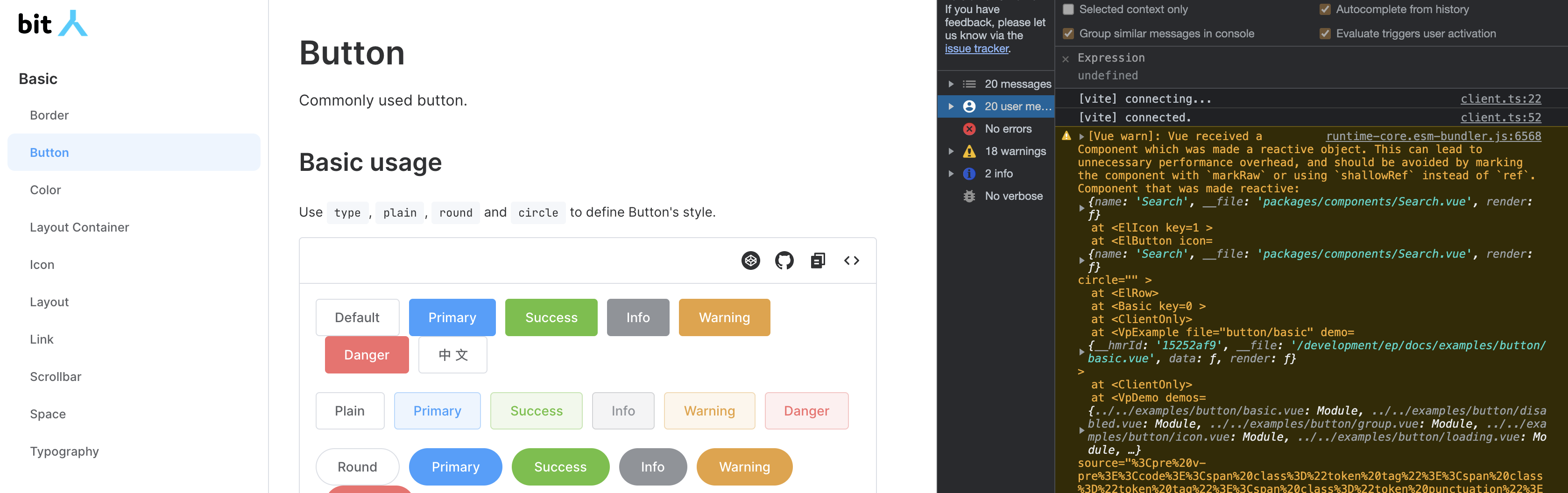Expand the 2 info group
Image resolution: width=1568 pixels, height=493 pixels.
[951, 174]
